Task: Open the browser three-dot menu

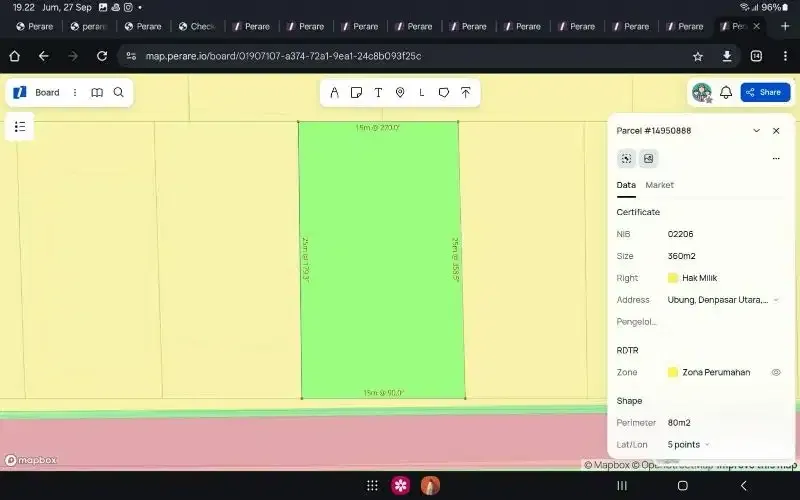Action: [785, 56]
